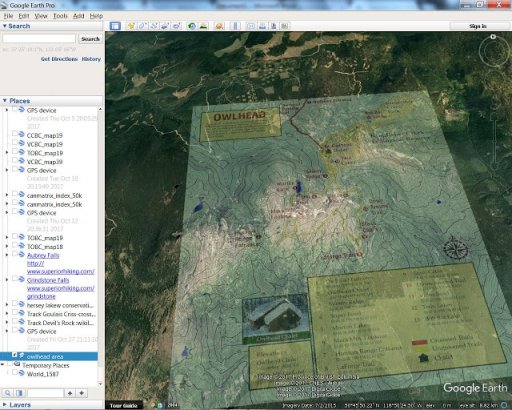Screen dimensions: 512x410
Task: Click the Save Image toolbar icon
Action: [x=273, y=26]
